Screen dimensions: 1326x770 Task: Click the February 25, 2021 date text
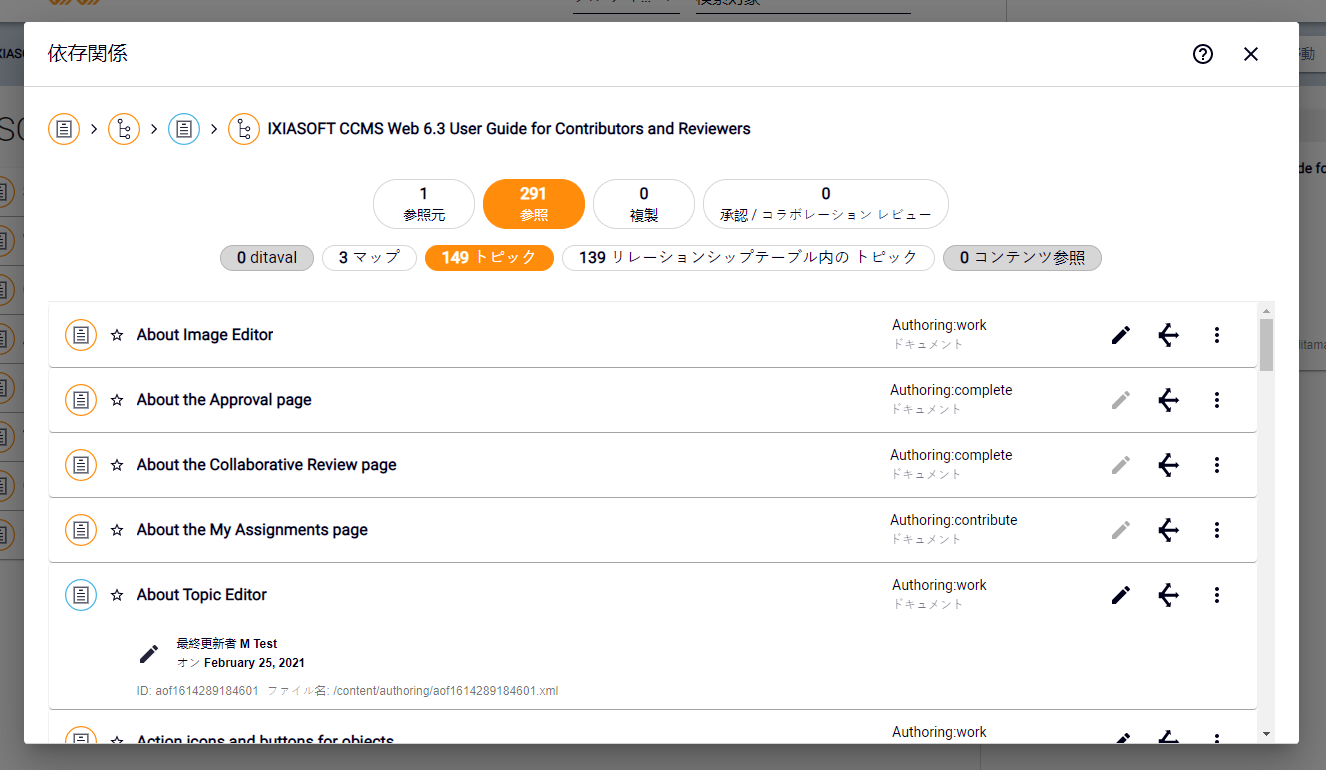tap(254, 663)
